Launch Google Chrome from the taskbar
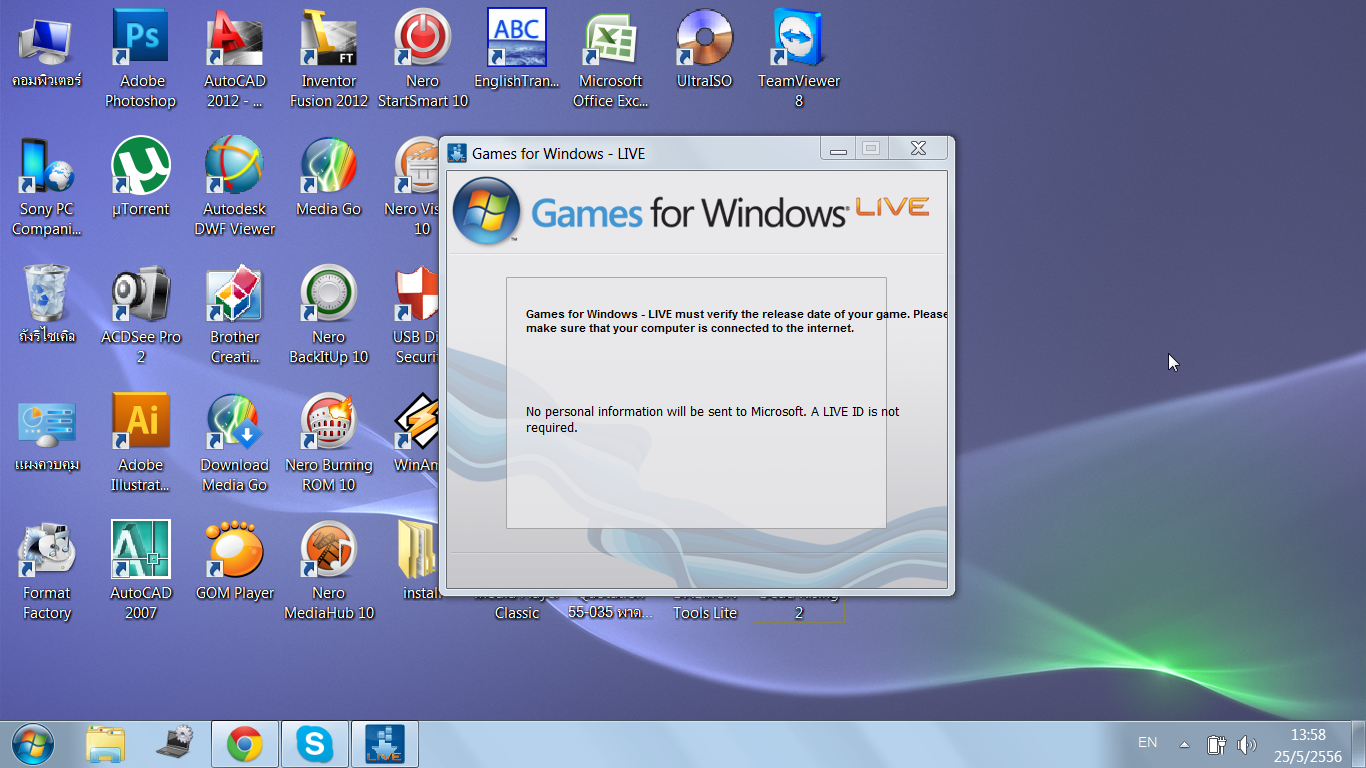This screenshot has height=768, width=1366. tap(245, 745)
